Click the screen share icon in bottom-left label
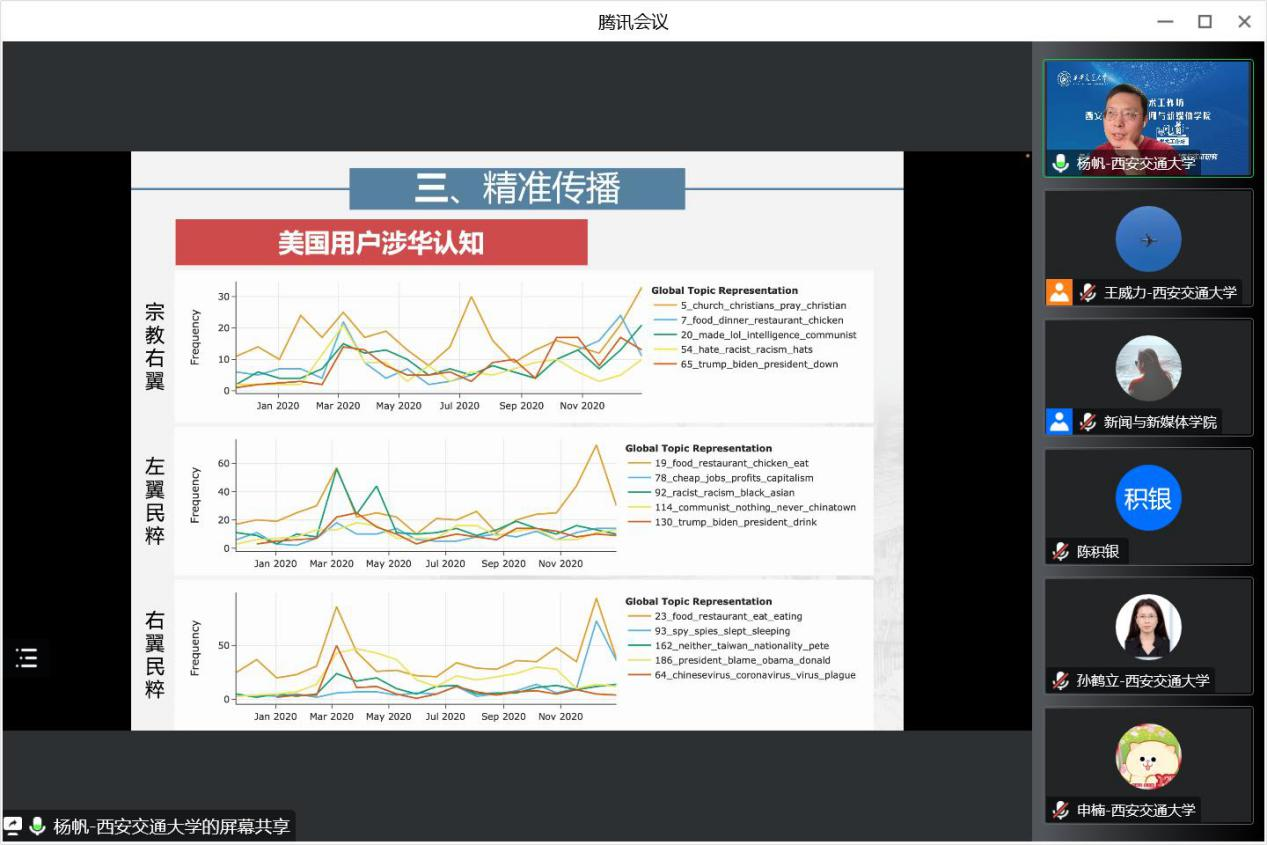This screenshot has height=845, width=1267. tap(13, 826)
